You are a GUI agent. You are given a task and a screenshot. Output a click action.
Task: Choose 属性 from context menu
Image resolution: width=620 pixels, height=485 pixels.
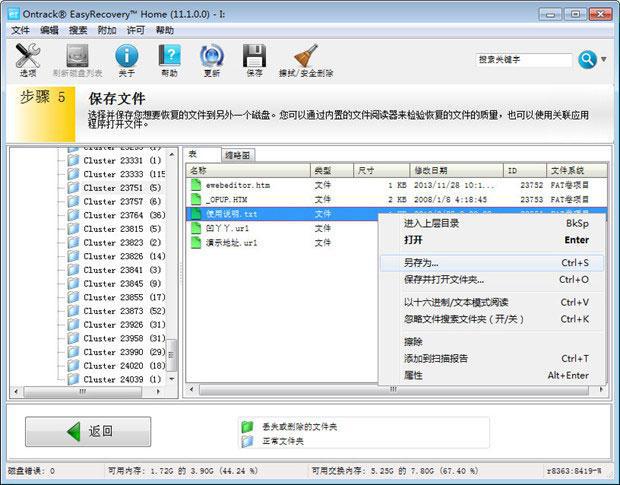pyautogui.click(x=491, y=375)
